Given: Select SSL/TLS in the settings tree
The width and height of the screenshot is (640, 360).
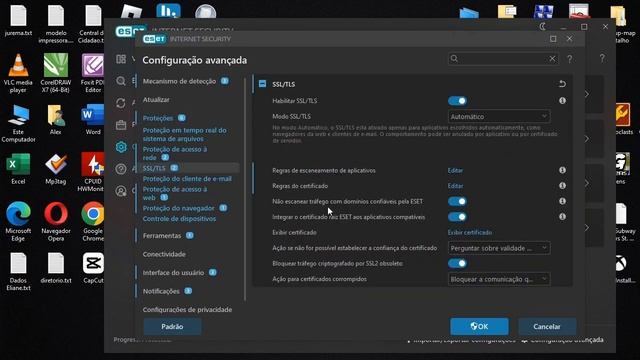Looking at the screenshot, I should click(154, 168).
